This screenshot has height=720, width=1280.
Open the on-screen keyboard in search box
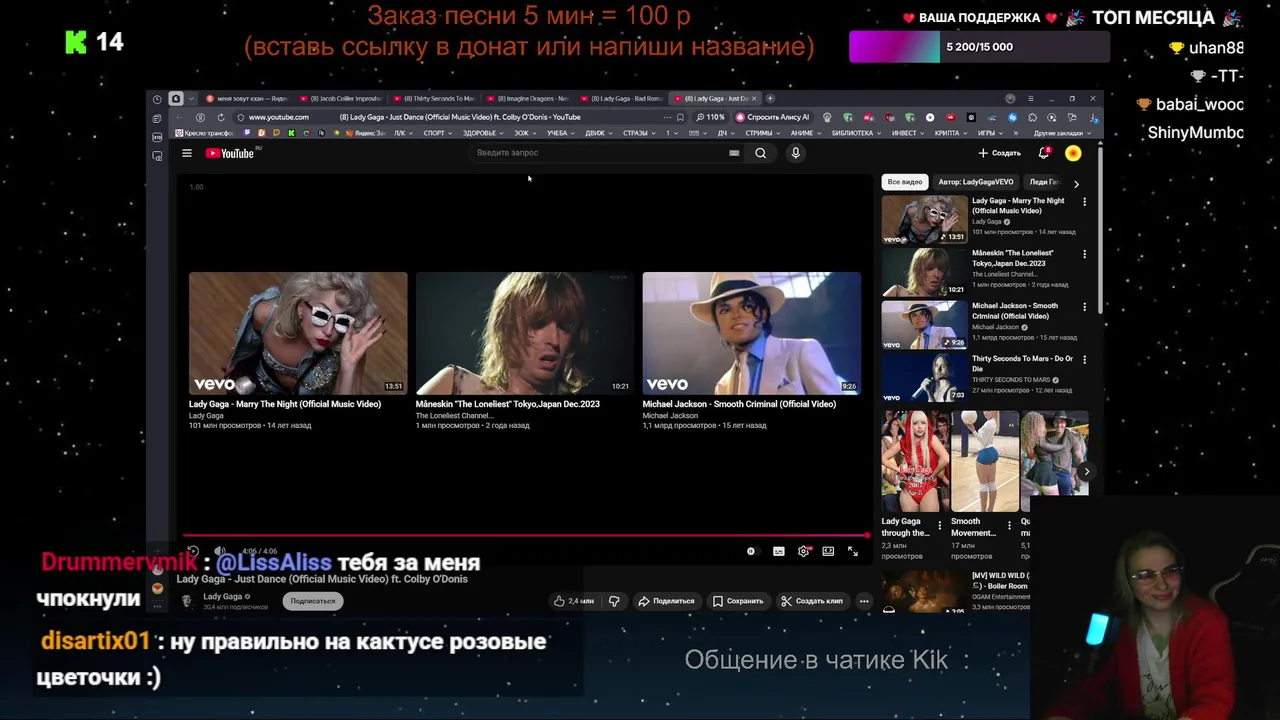coord(734,153)
